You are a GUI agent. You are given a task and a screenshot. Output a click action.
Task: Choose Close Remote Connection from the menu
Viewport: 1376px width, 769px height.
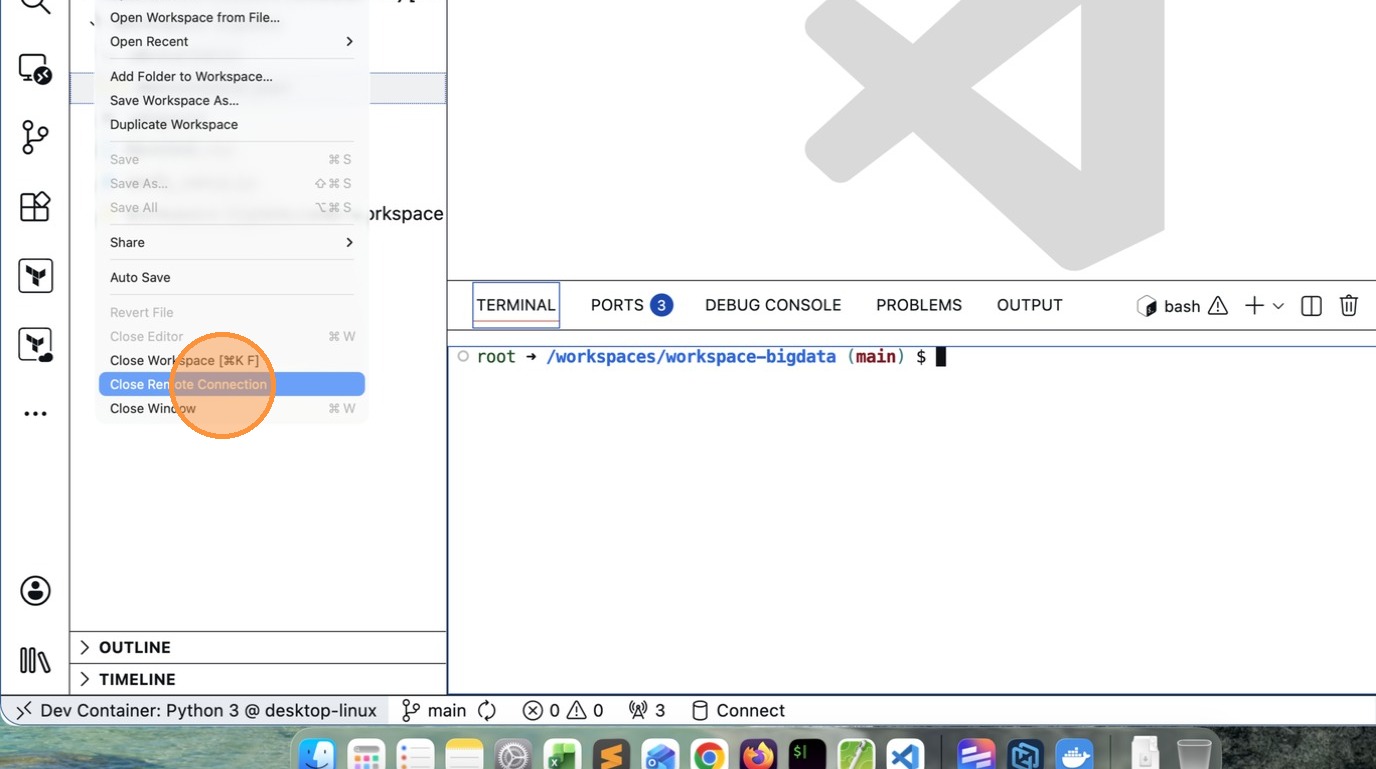tap(232, 385)
